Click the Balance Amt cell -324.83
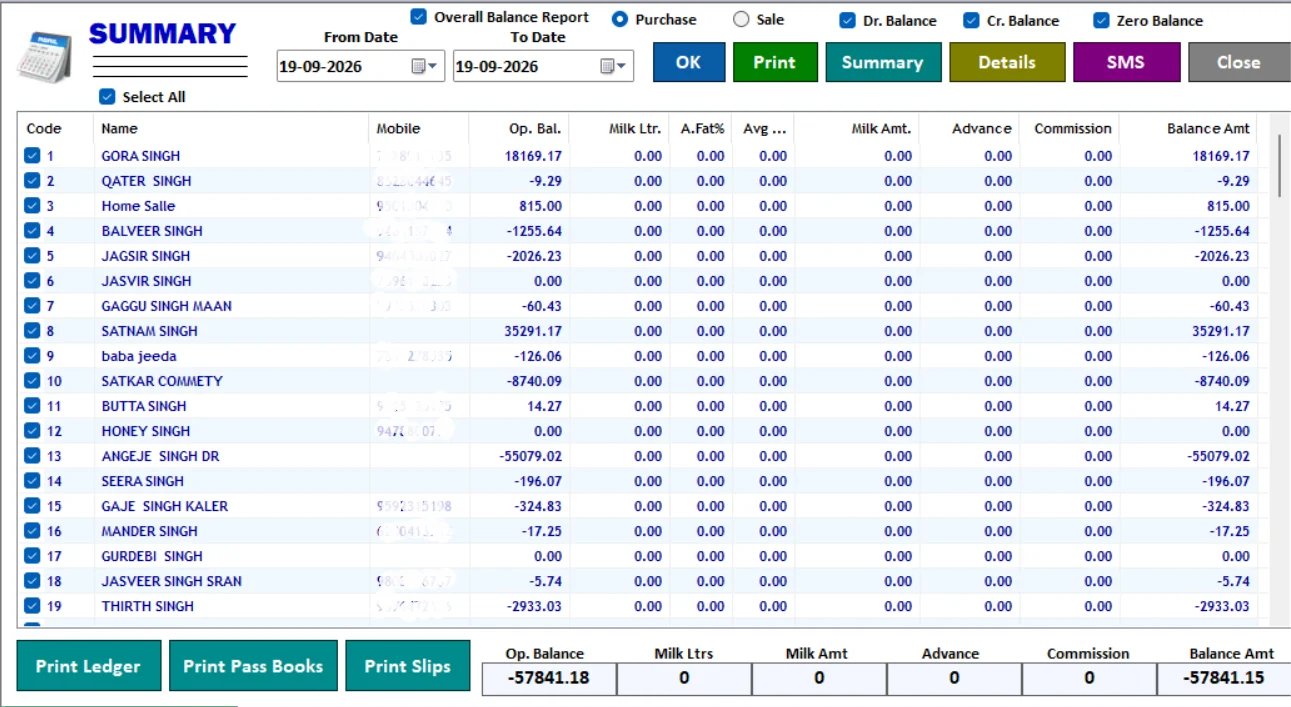The height and width of the screenshot is (707, 1291). [1225, 506]
